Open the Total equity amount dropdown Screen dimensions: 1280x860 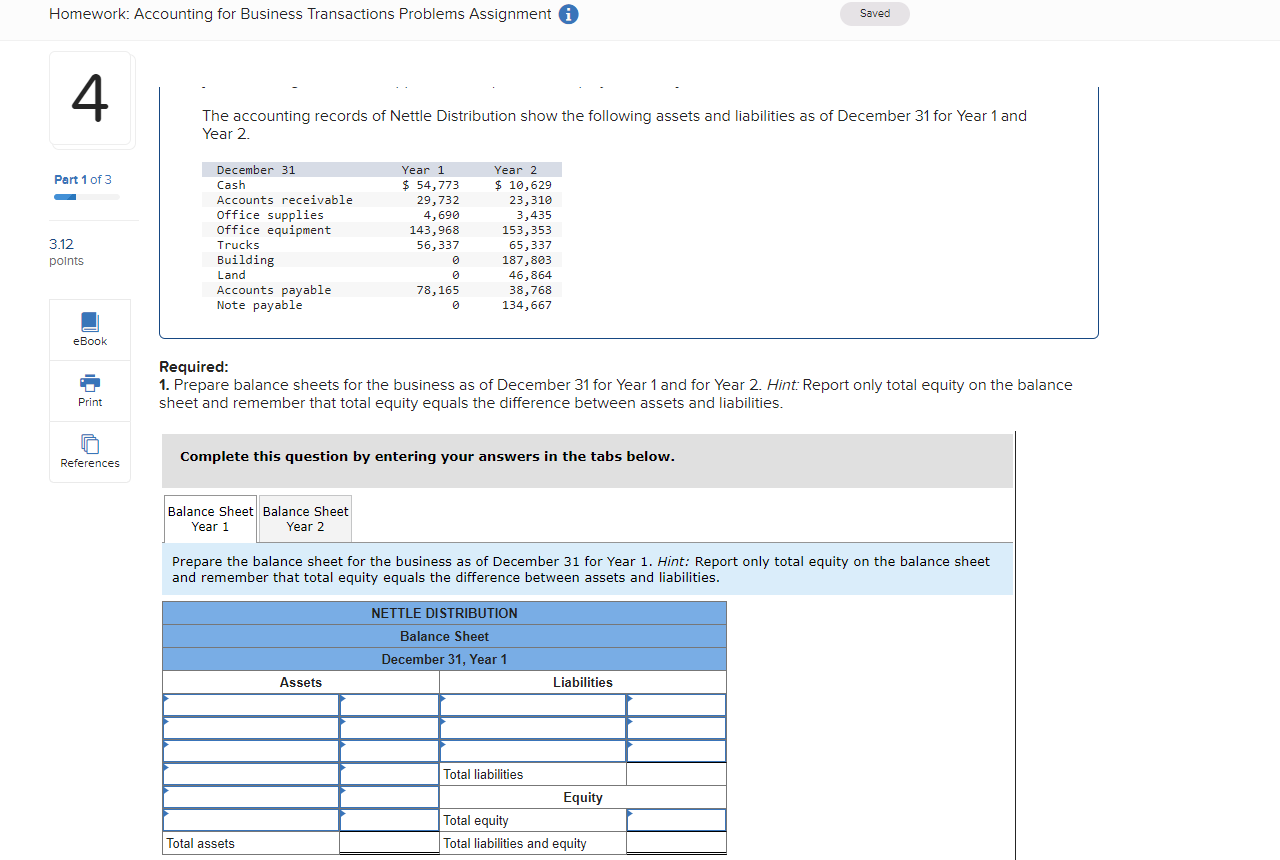(x=676, y=820)
